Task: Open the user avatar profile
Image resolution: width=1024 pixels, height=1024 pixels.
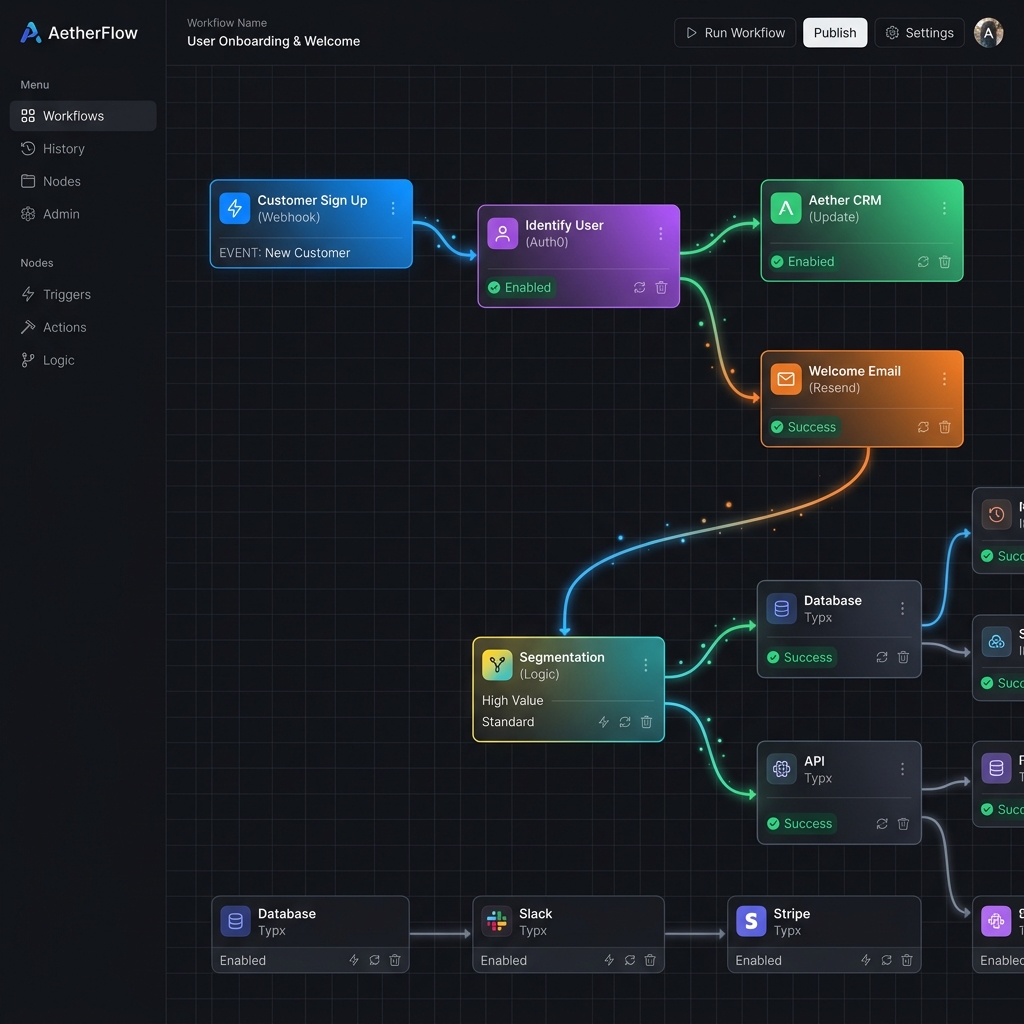Action: coord(988,33)
